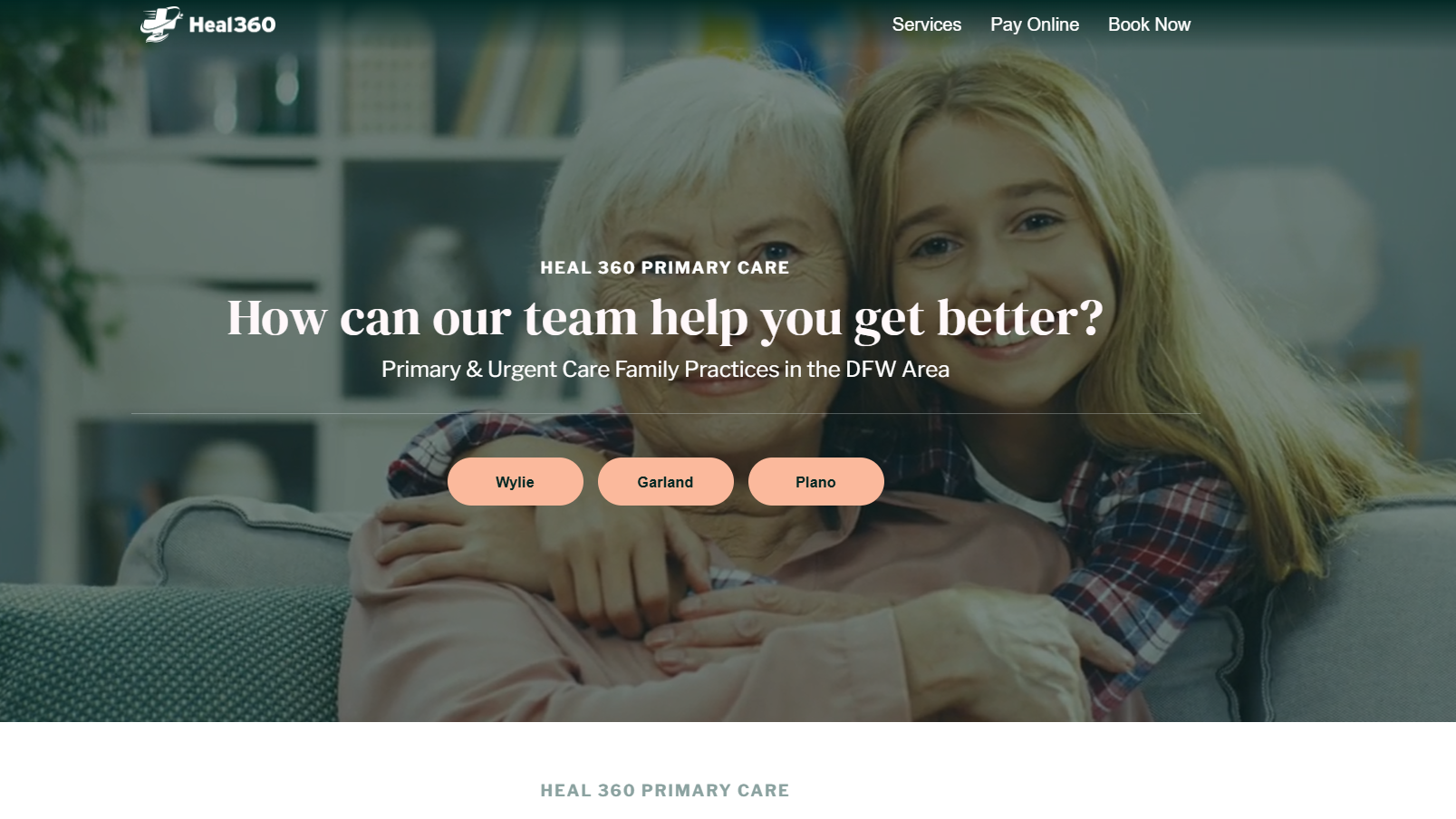Click the hero's HEAL 360 PRIMARY CARE label
Screen dimensions: 1456x819
pyautogui.click(x=665, y=268)
